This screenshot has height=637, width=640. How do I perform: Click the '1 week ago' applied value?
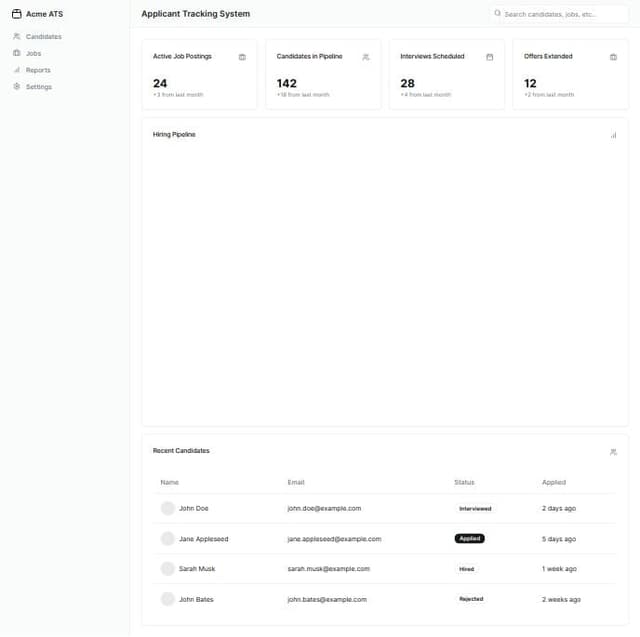point(559,569)
